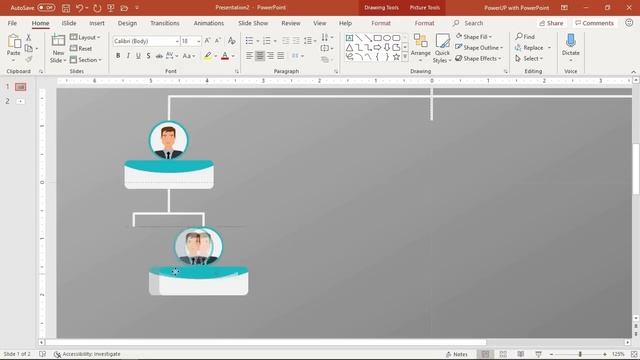The height and width of the screenshot is (360, 640).
Task: Undo the last action
Action: tap(80, 8)
